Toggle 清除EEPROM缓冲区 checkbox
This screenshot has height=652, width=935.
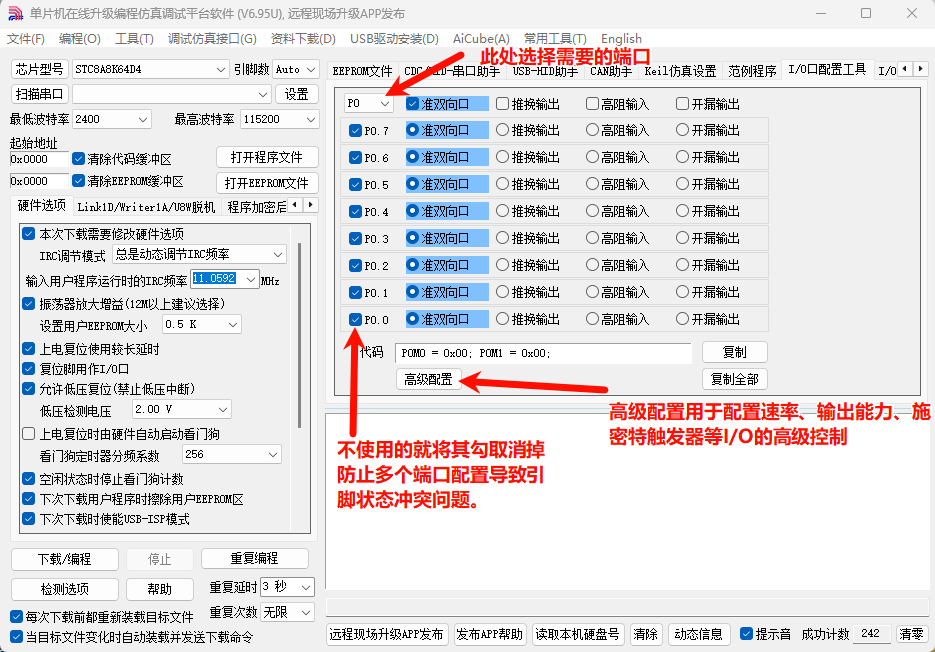(78, 180)
